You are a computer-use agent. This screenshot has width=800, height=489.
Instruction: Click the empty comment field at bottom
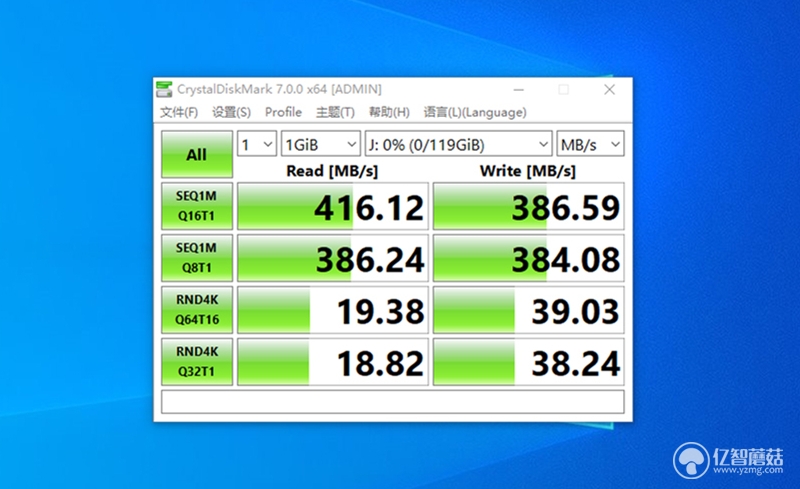point(392,402)
